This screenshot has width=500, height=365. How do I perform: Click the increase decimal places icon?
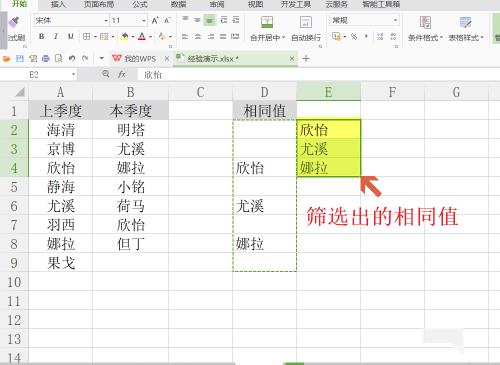[380, 36]
